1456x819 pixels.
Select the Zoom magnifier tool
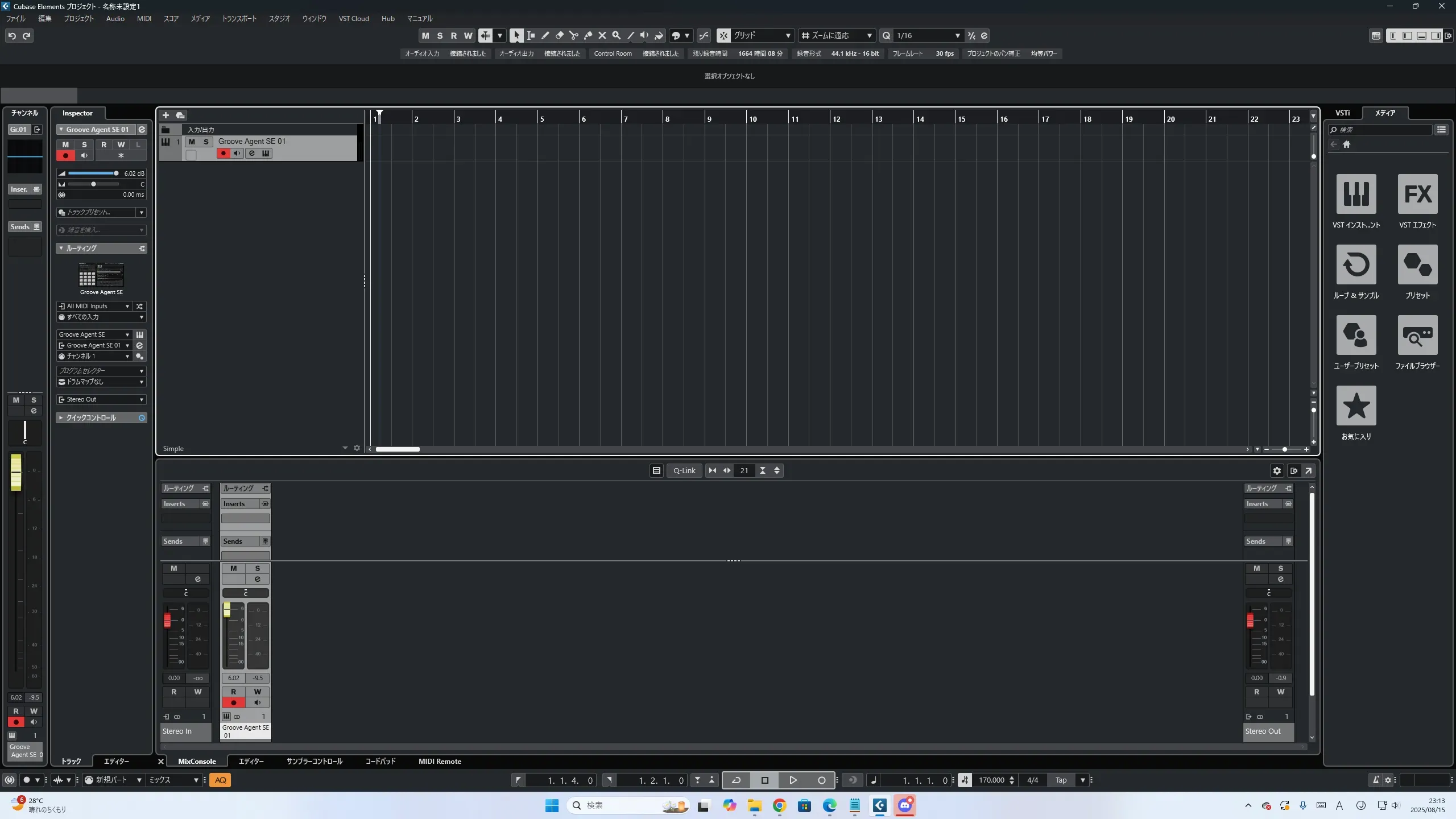pos(616,35)
